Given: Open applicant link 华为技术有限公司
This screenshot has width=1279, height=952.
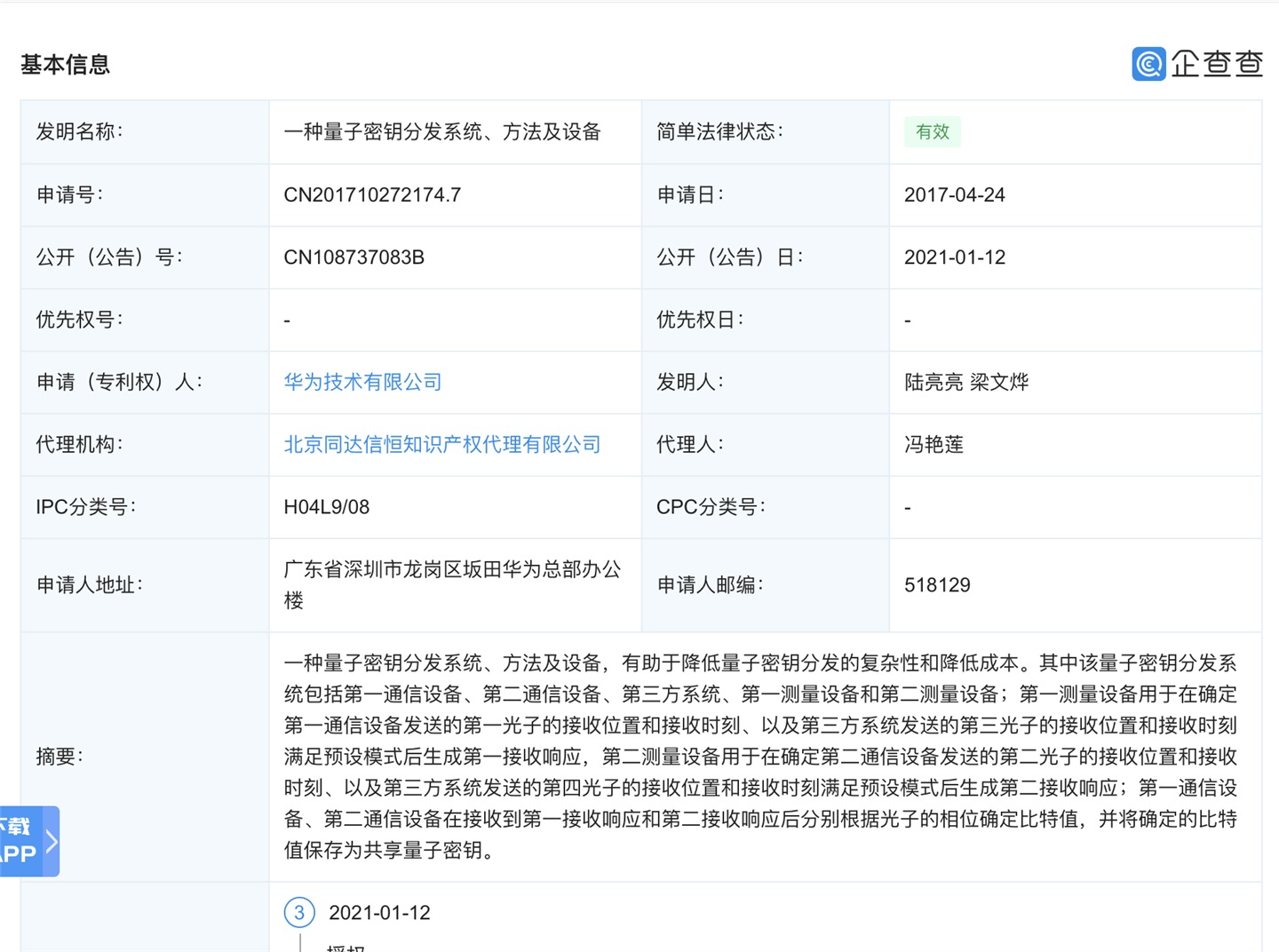Looking at the screenshot, I should pyautogui.click(x=361, y=382).
